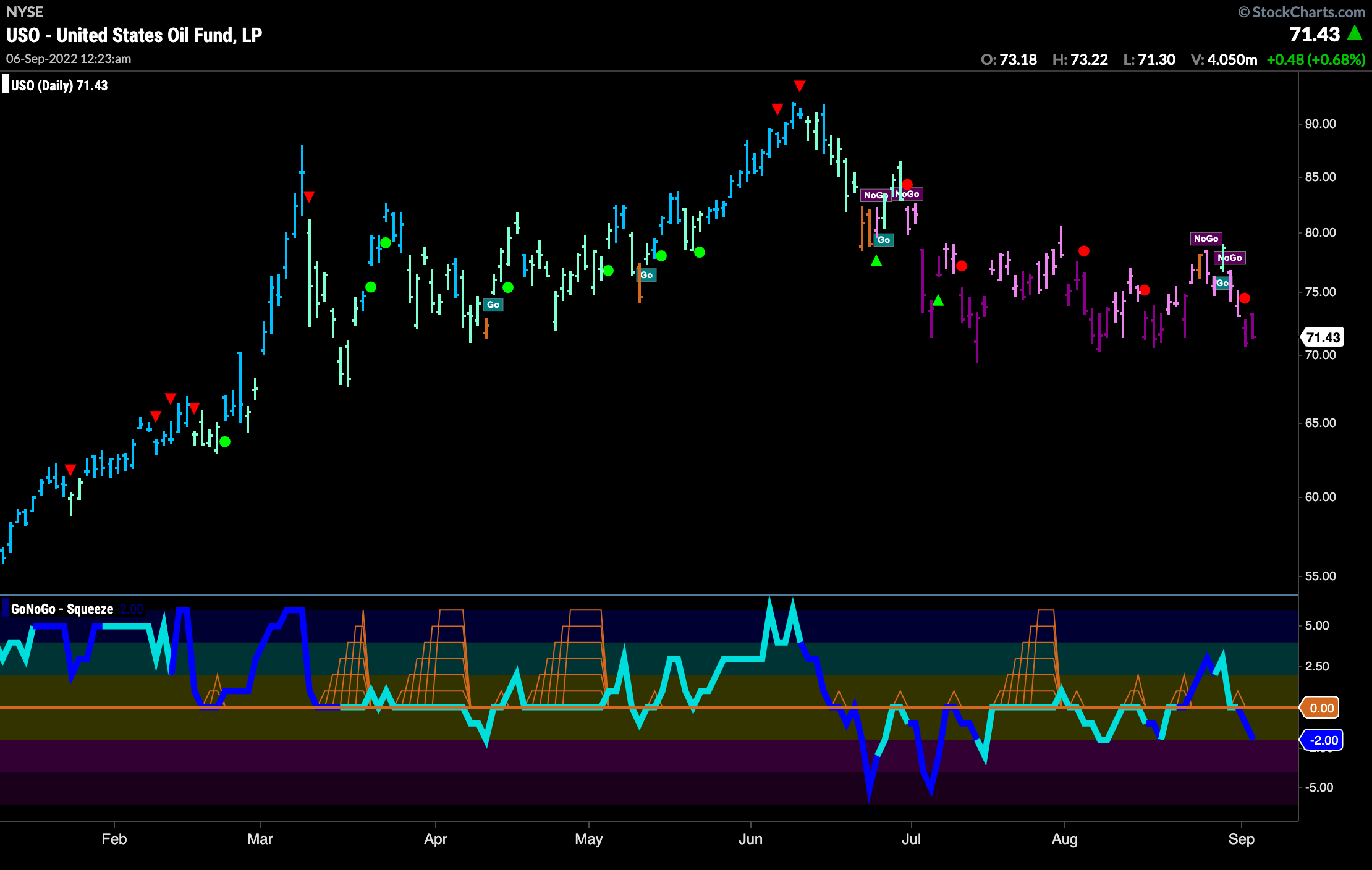The image size is (1372, 870).
Task: Click the green up-arrow beside the last price
Action: click(x=1355, y=33)
